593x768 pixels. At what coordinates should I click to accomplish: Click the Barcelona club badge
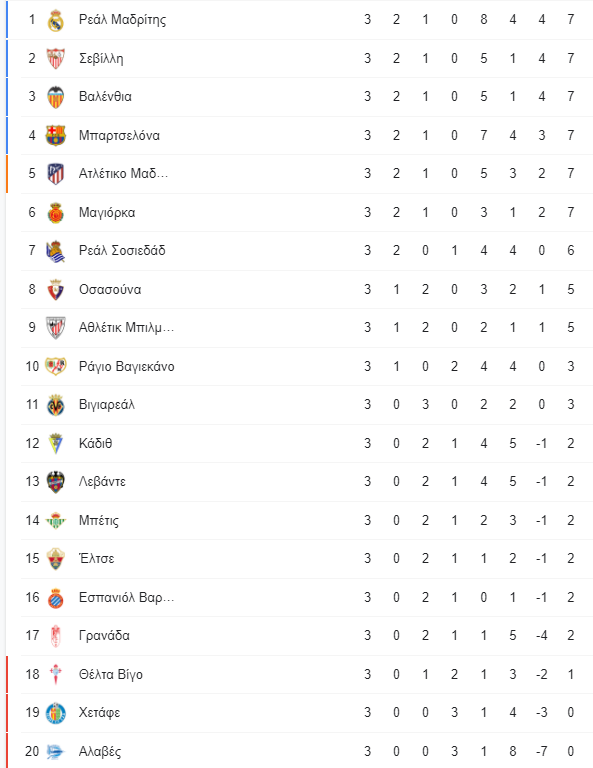click(55, 135)
